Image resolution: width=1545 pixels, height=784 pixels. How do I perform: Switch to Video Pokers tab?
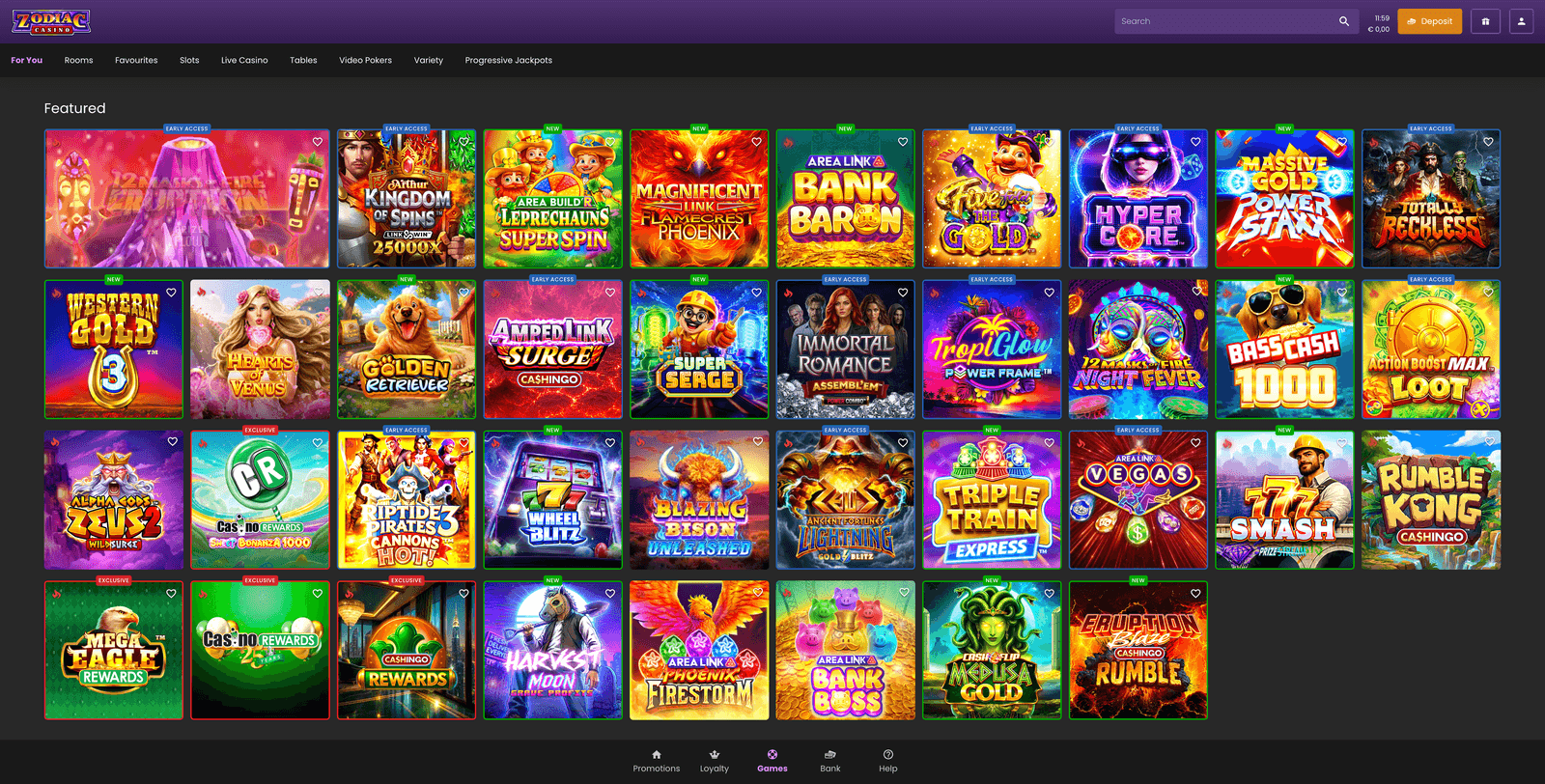[x=365, y=60]
